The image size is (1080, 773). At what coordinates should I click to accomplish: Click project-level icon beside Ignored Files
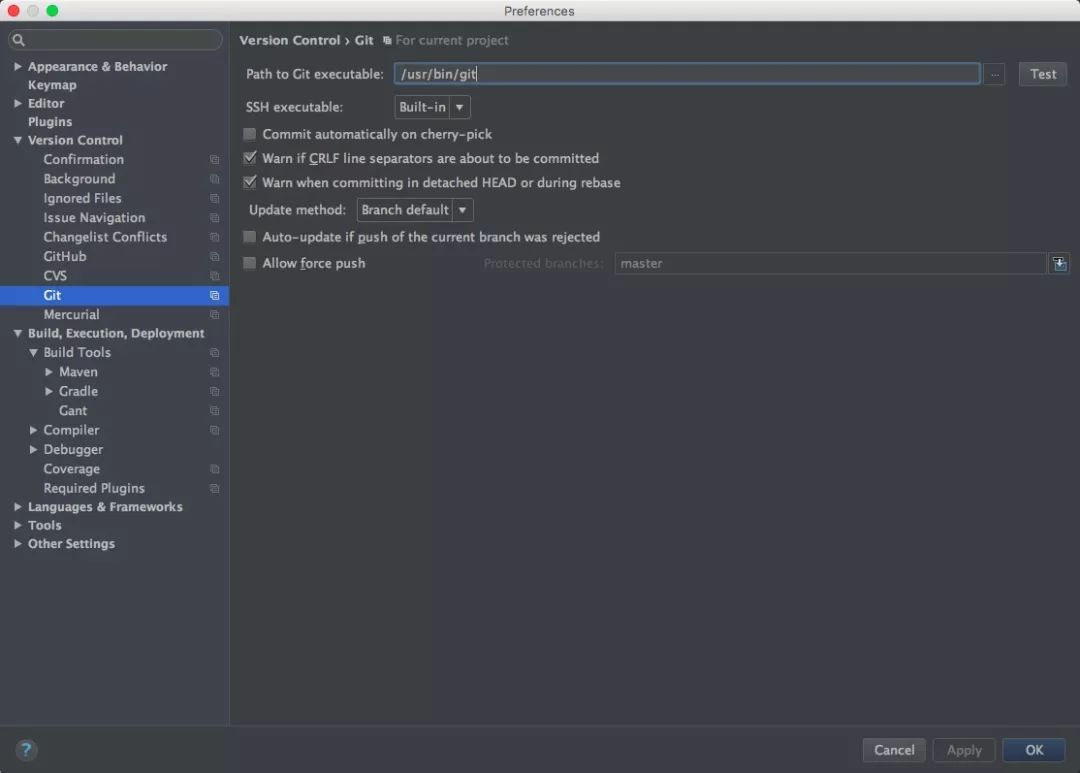point(214,198)
